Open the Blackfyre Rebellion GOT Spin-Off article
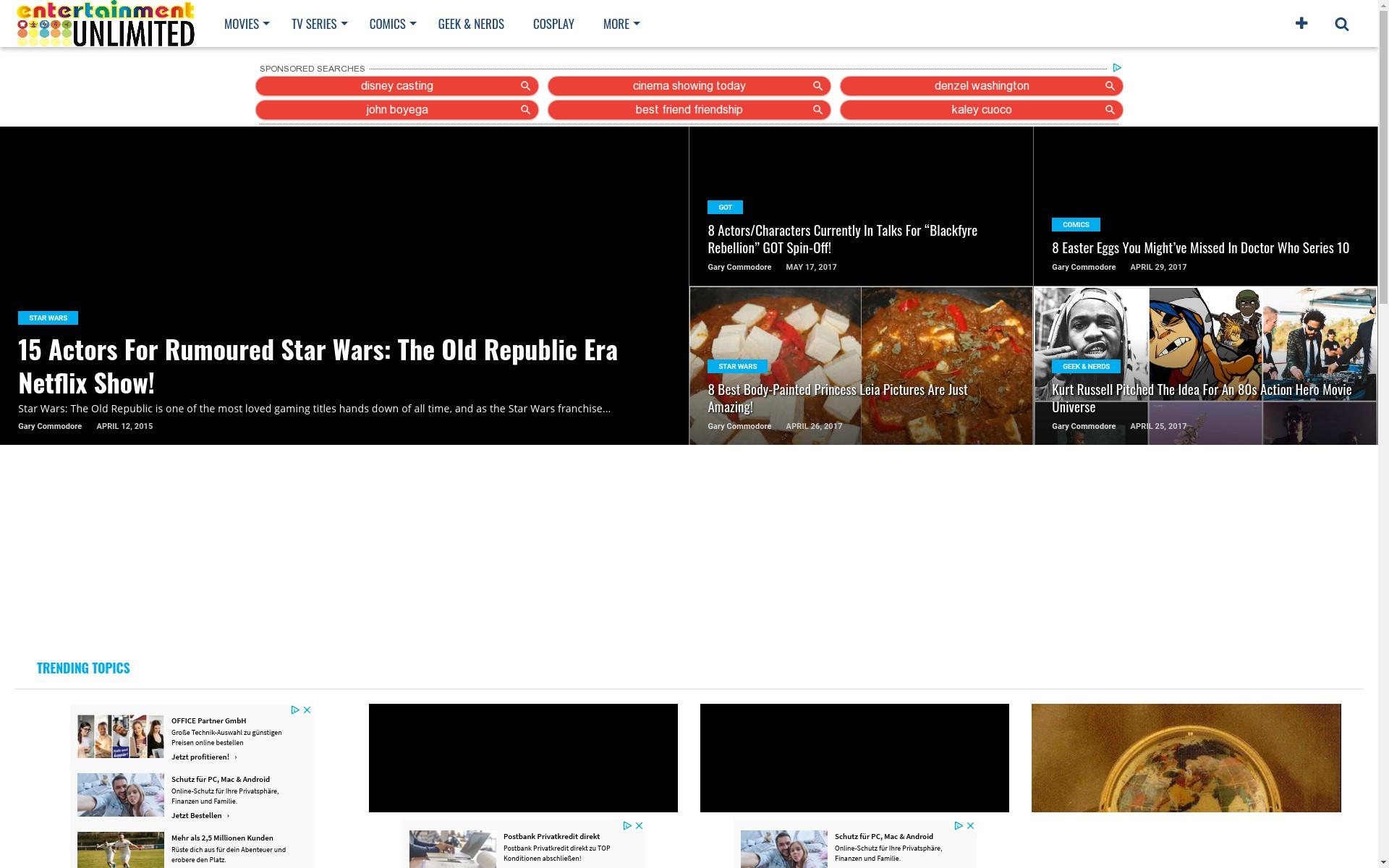 tap(842, 239)
